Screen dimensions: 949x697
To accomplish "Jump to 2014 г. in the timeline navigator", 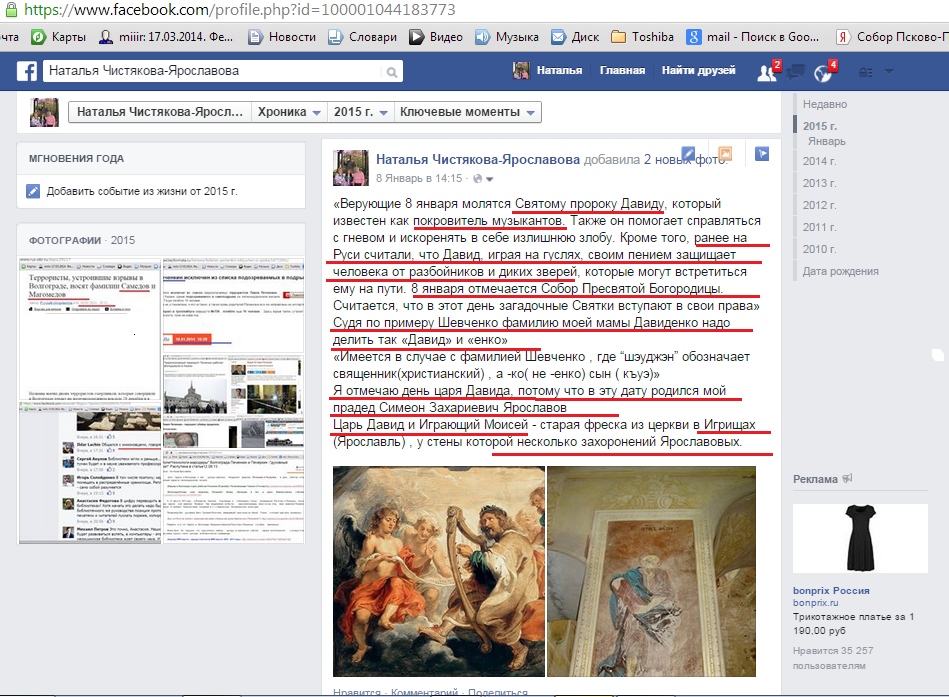I will pyautogui.click(x=819, y=162).
